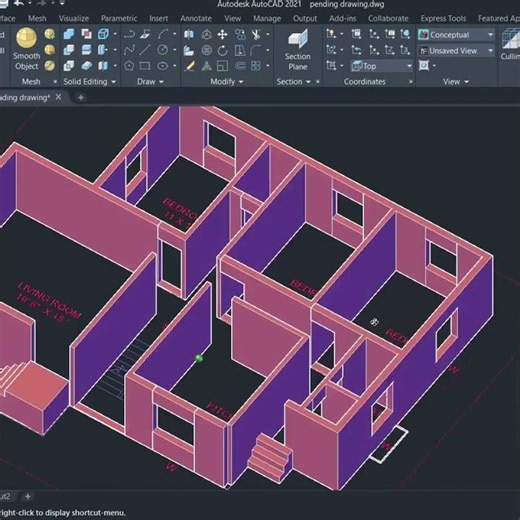Click the Rotate modify tool
520x520 pixels.
tap(222, 50)
